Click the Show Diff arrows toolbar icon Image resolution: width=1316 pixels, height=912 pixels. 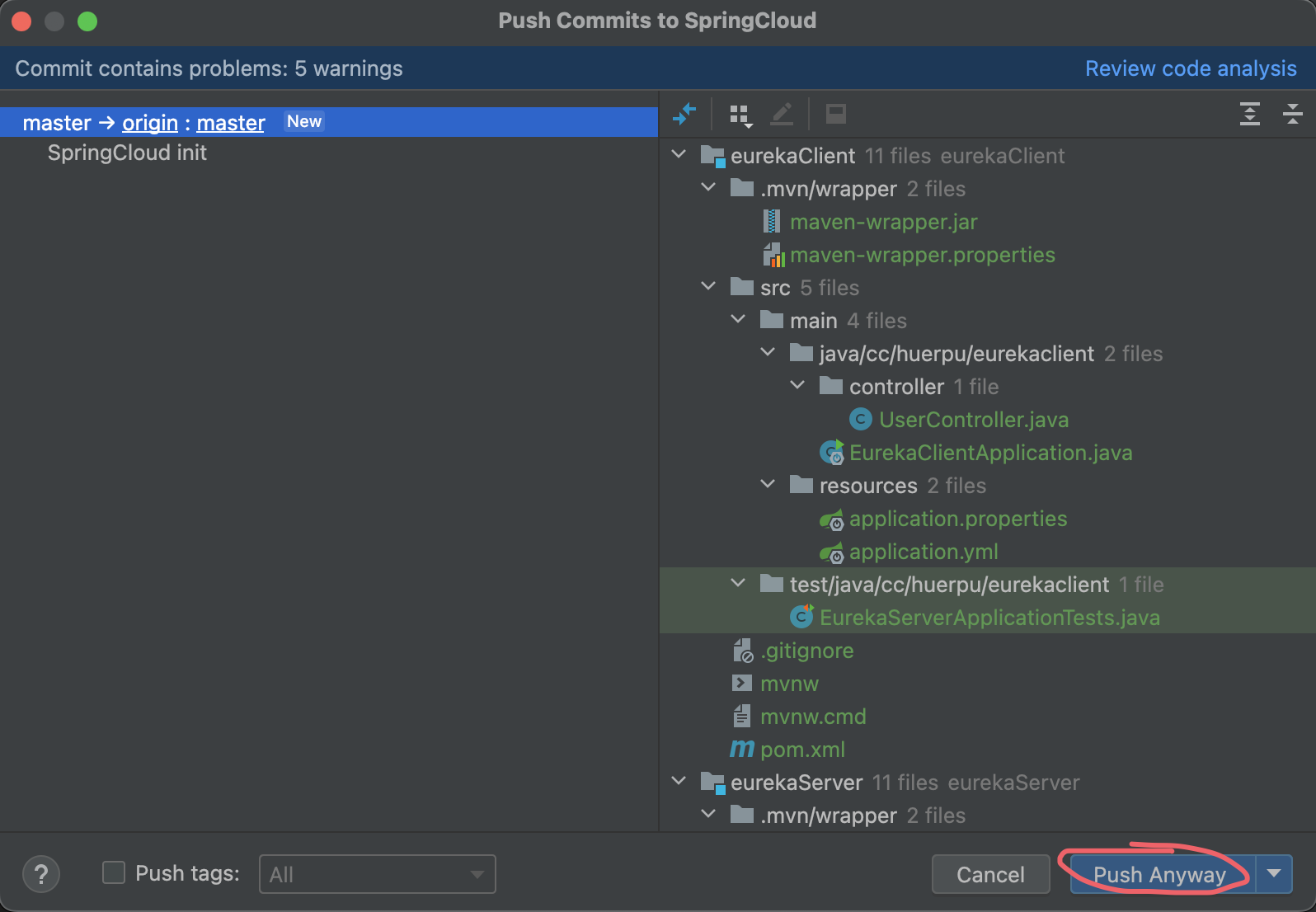click(x=684, y=114)
